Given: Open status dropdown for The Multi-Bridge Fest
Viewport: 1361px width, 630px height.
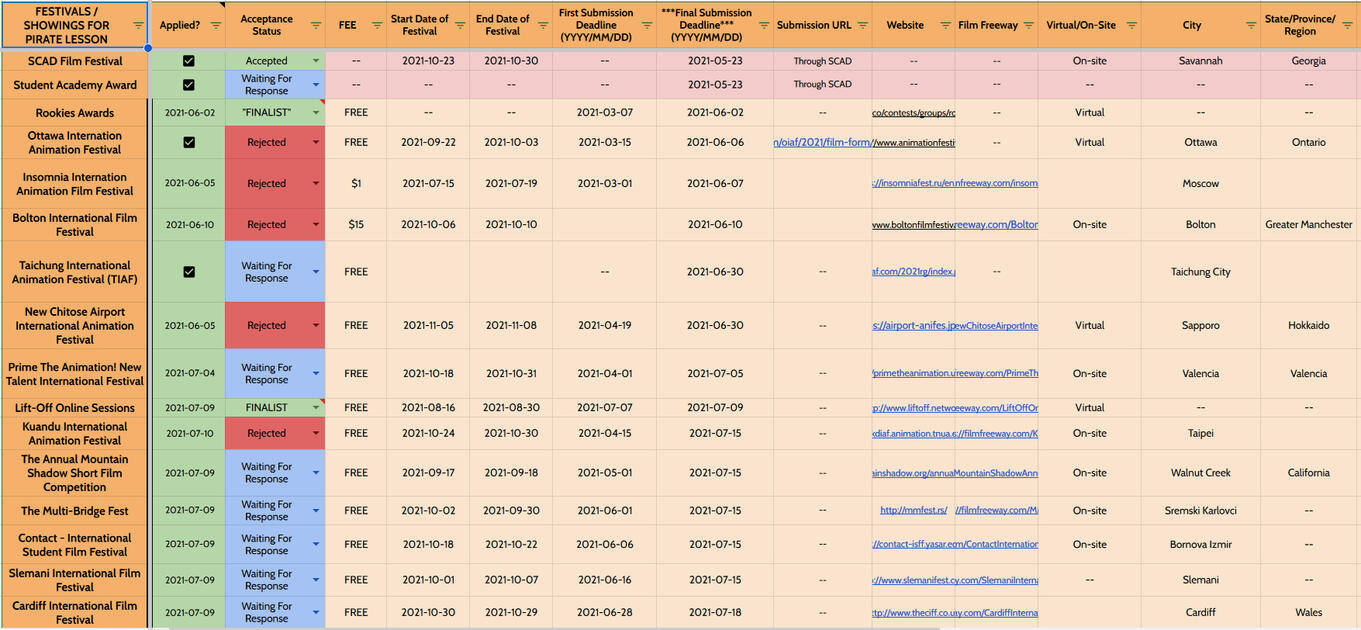Looking at the screenshot, I should [316, 511].
